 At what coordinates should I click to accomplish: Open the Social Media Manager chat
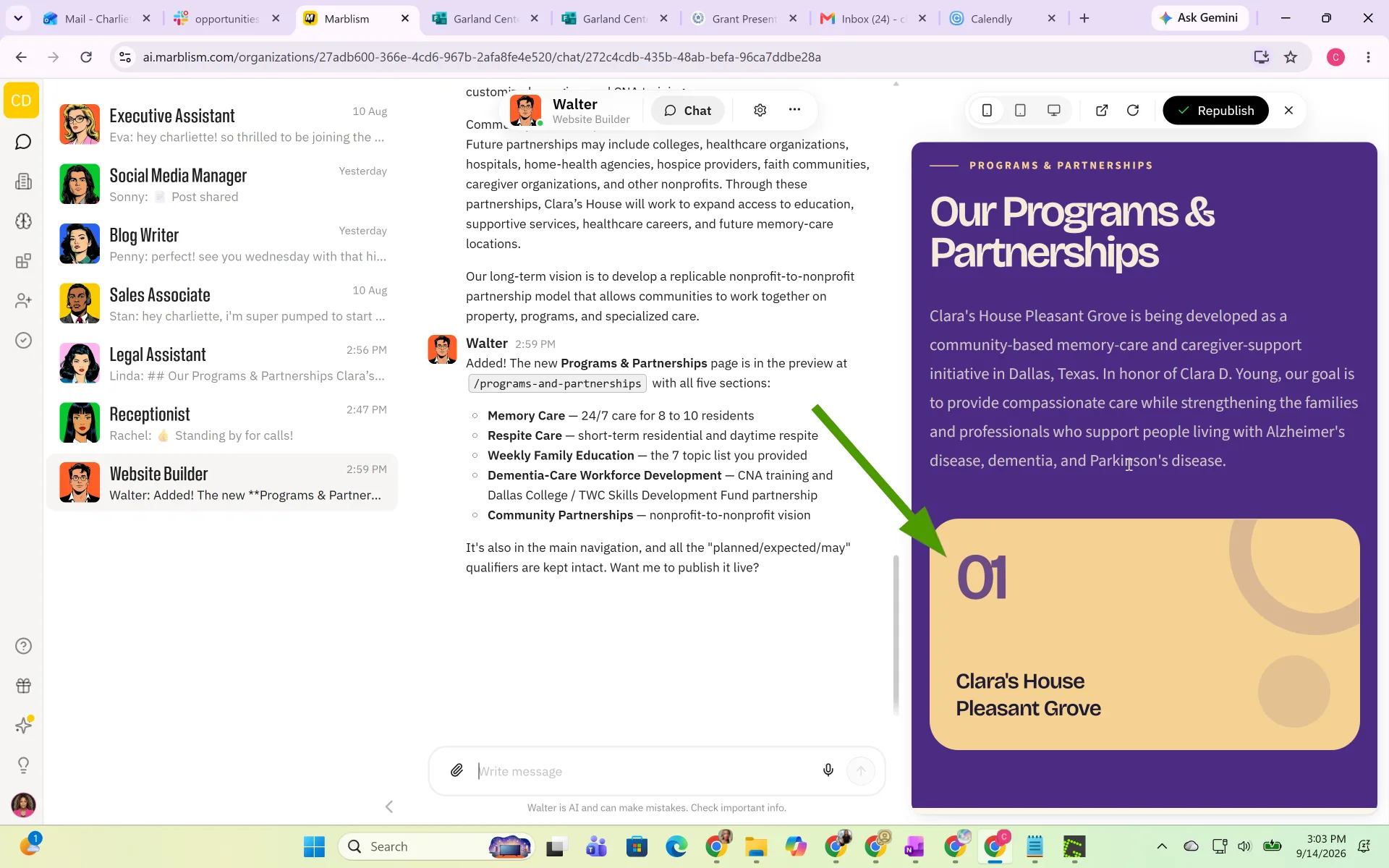point(222,184)
